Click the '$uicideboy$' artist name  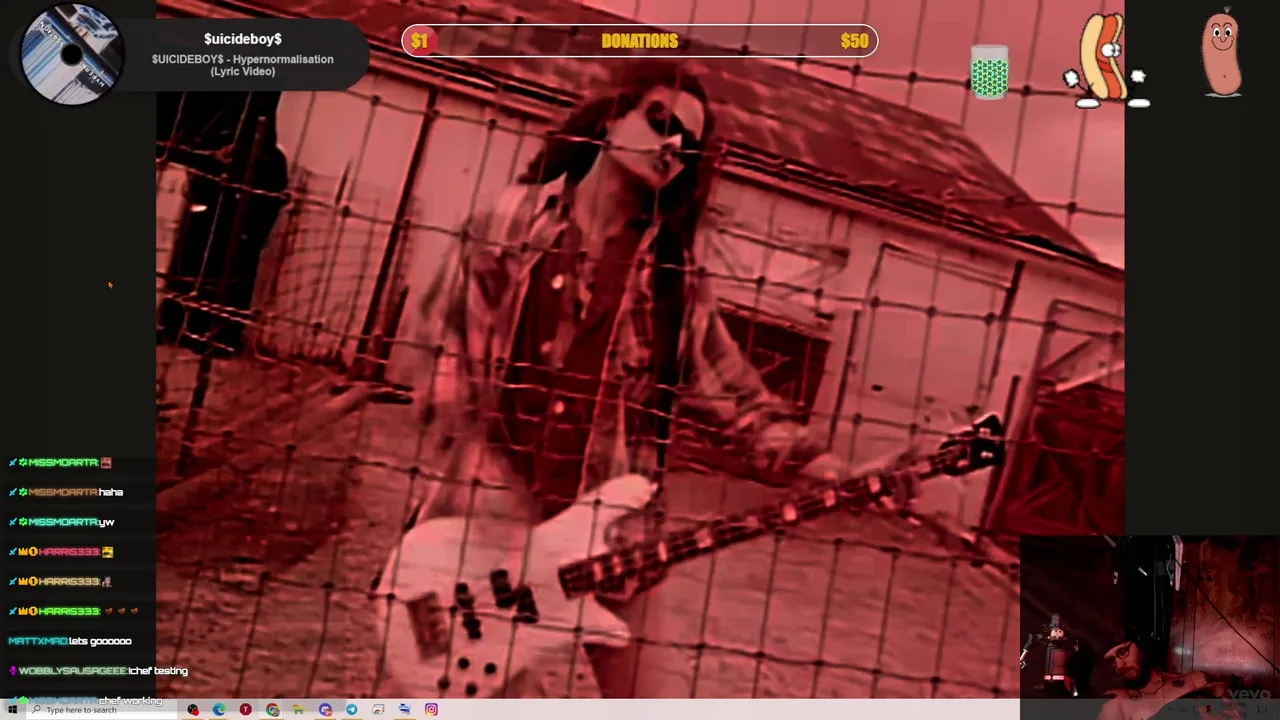pyautogui.click(x=243, y=39)
